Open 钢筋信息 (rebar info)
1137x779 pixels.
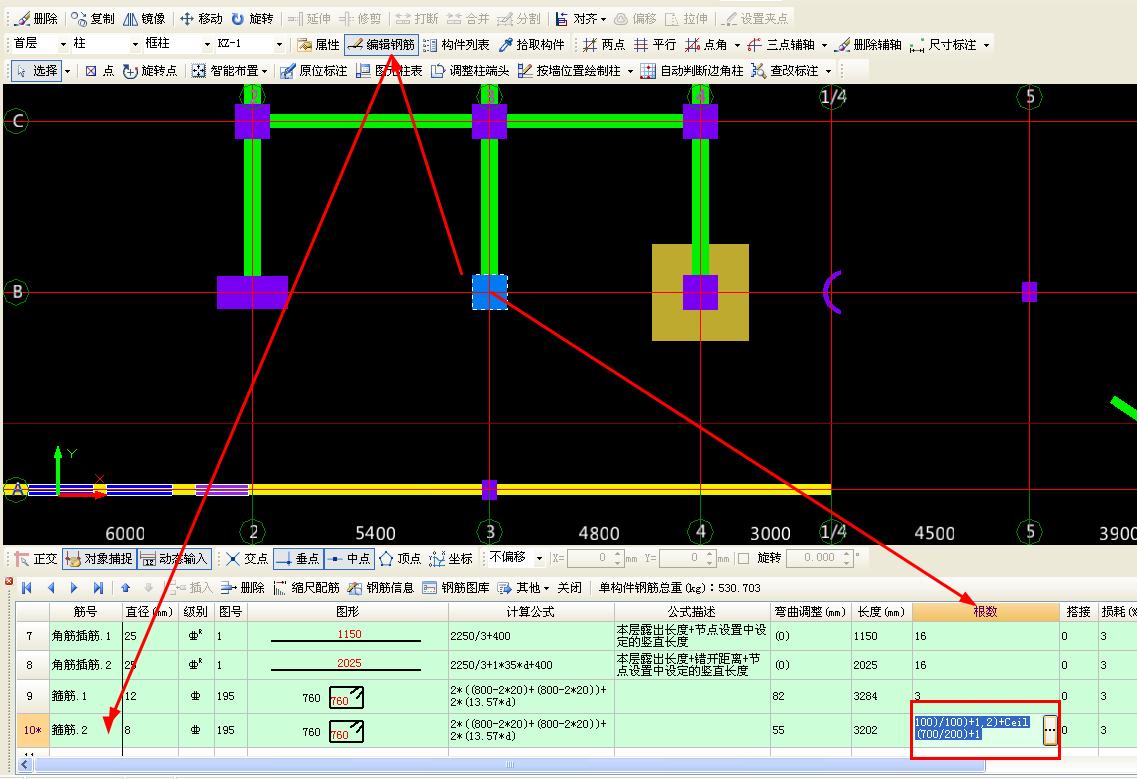(381, 588)
